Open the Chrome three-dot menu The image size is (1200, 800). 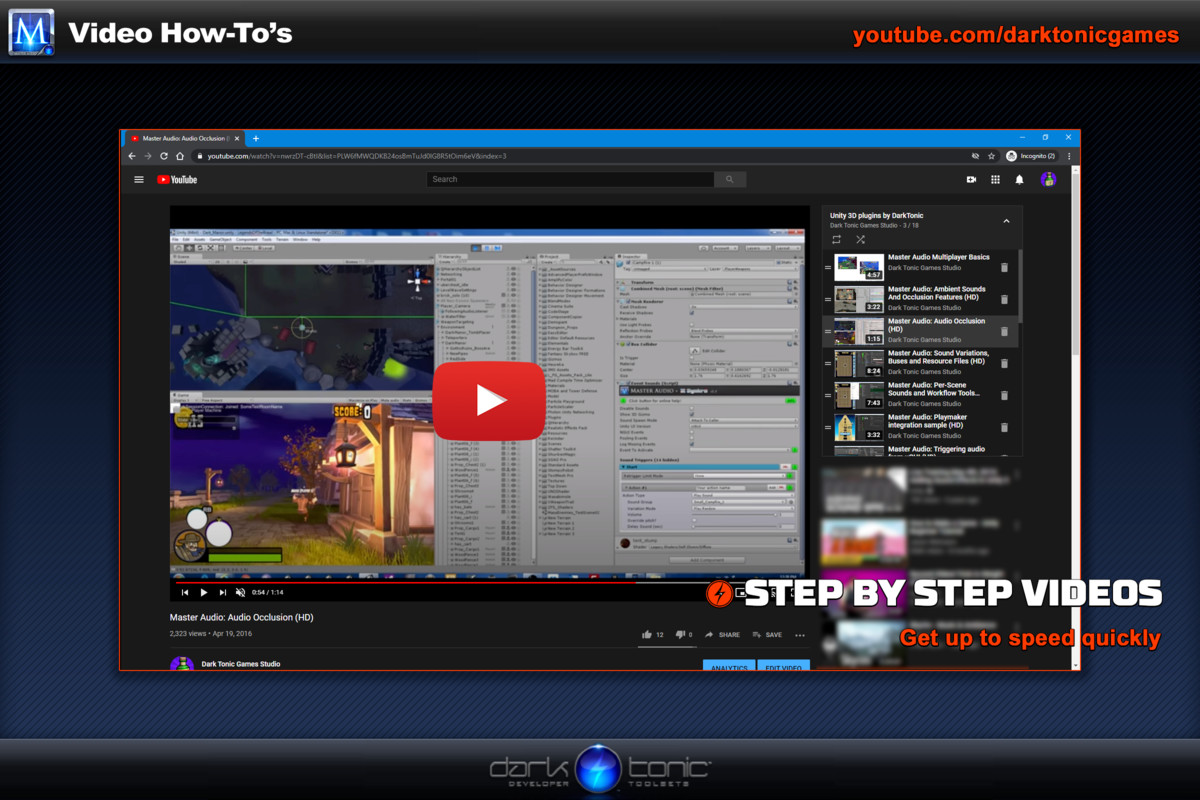point(1070,156)
